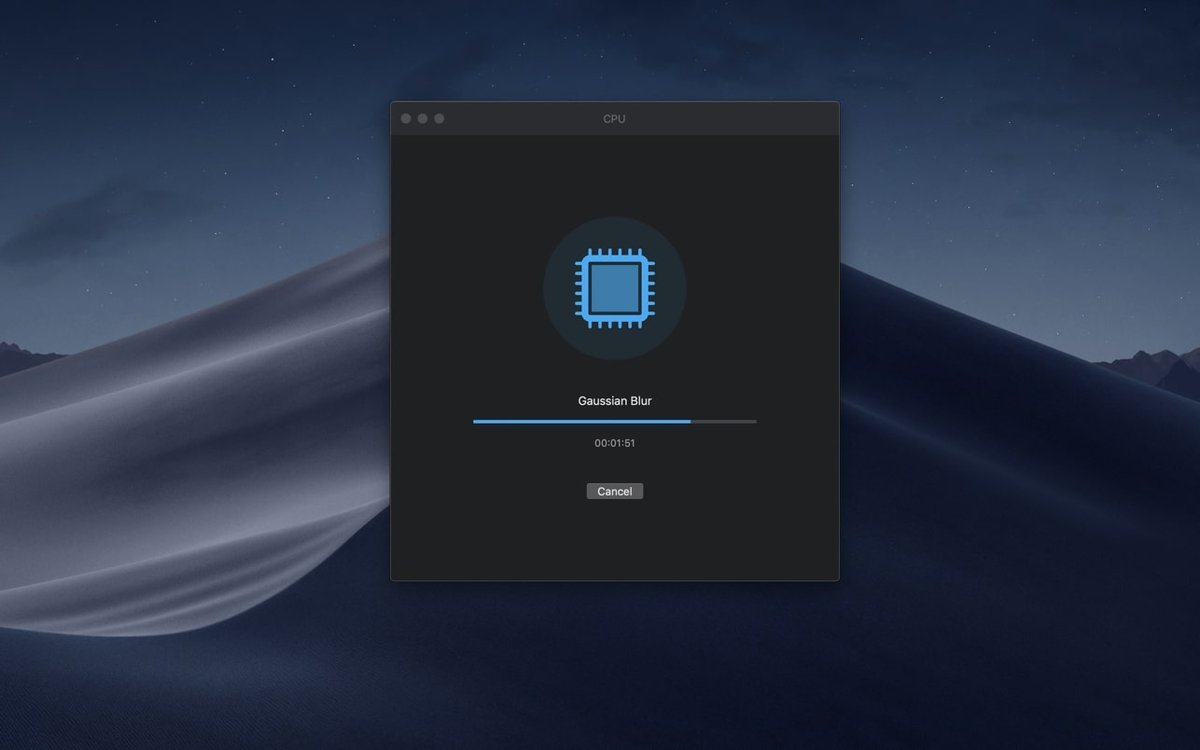Click the leading edge of the progress indicator
Image resolution: width=1200 pixels, height=750 pixels.
click(690, 420)
